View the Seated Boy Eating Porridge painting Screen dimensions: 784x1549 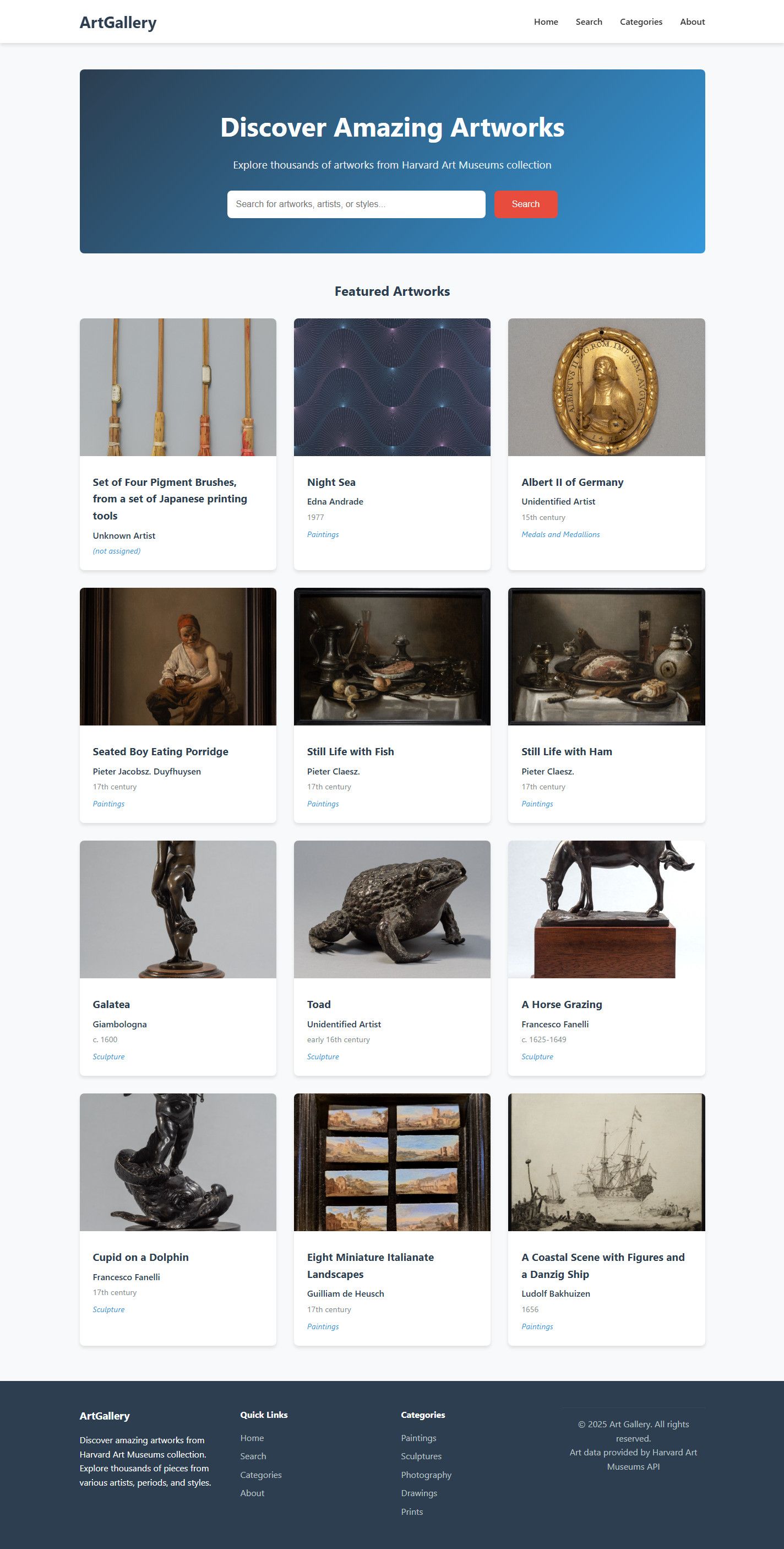(x=178, y=656)
